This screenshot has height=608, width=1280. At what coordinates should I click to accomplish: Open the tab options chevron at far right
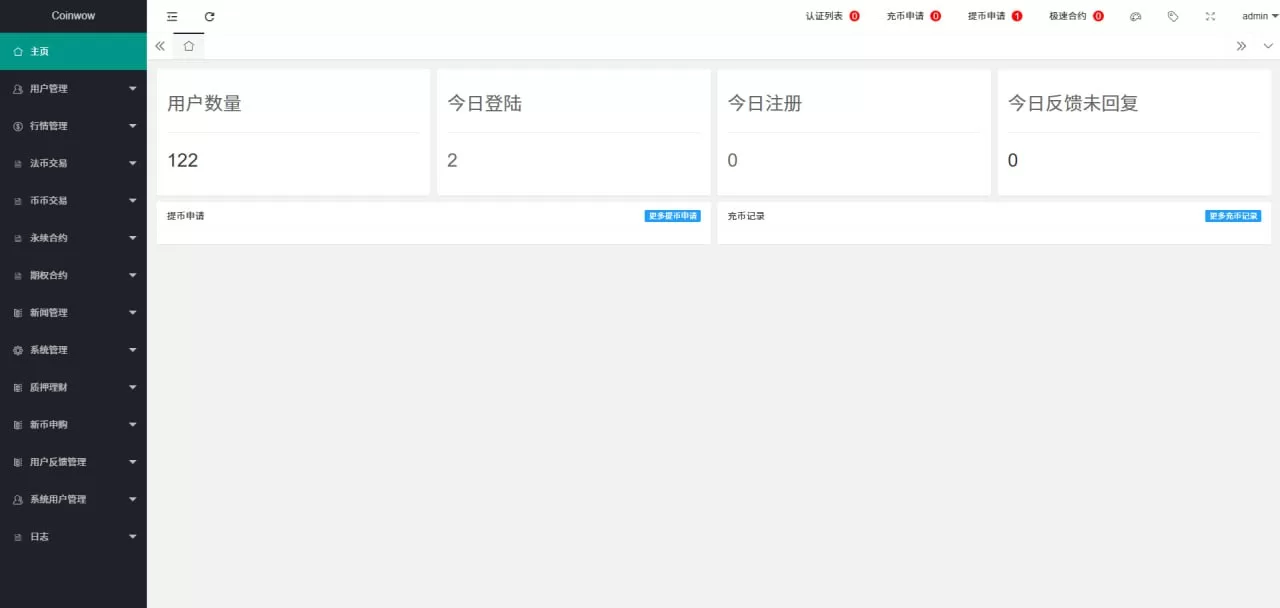[x=1268, y=46]
